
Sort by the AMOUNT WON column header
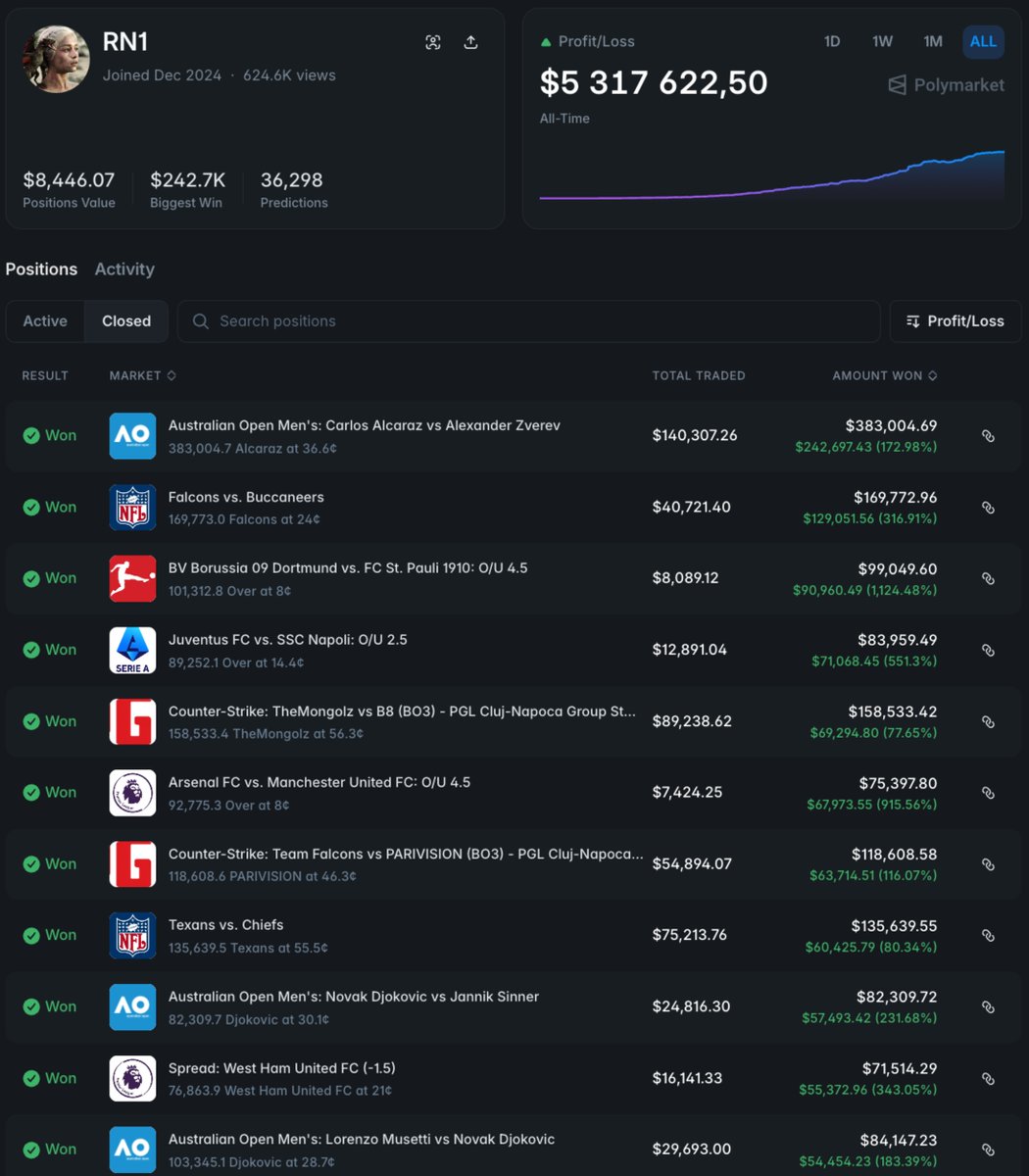coord(885,375)
